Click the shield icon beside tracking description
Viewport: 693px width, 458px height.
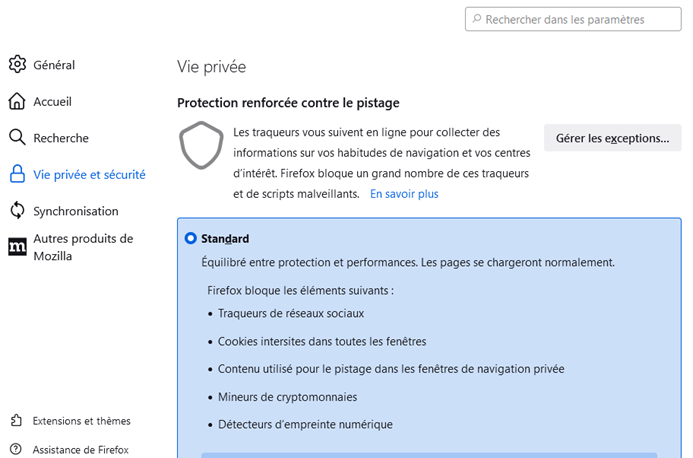[200, 147]
